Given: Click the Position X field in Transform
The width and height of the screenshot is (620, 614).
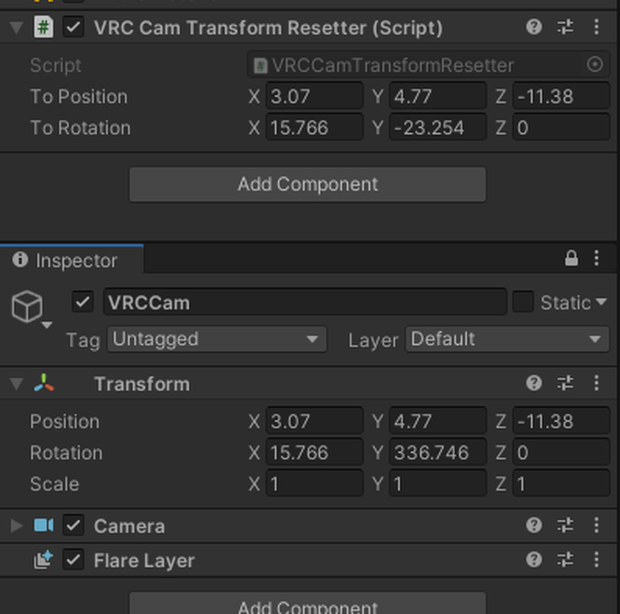Looking at the screenshot, I should point(315,421).
